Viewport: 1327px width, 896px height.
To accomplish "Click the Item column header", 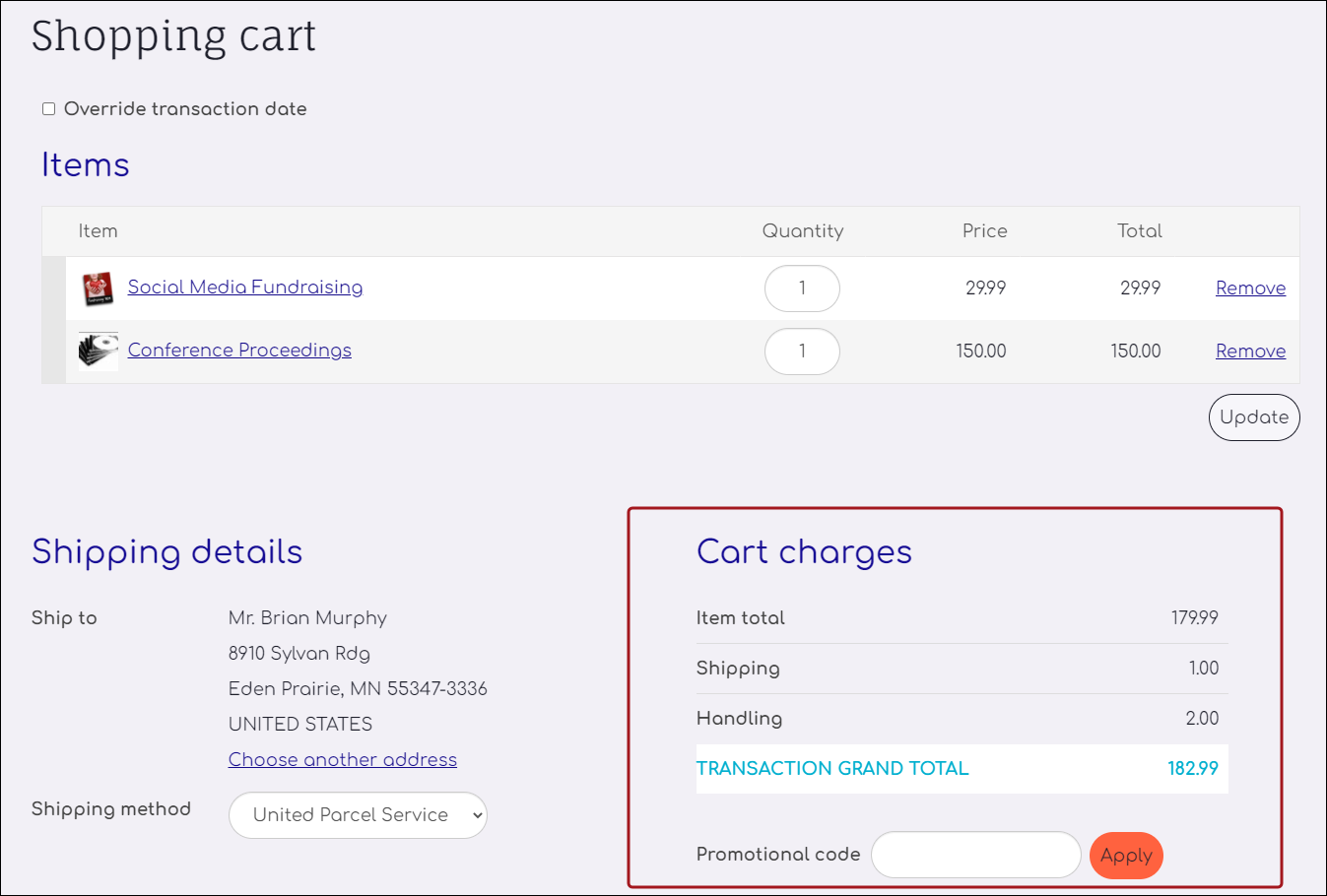I will click(x=98, y=230).
